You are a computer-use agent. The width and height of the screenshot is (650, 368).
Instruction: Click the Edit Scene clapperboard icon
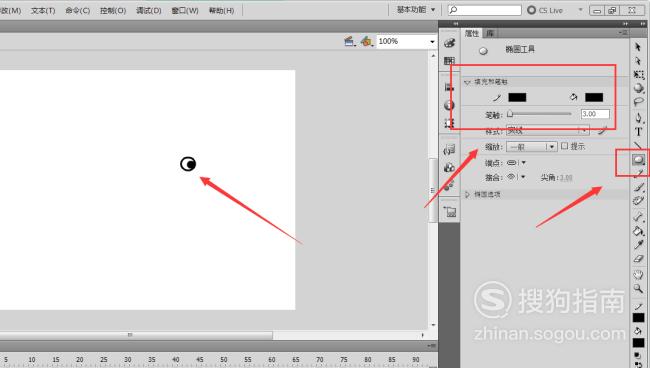click(349, 41)
